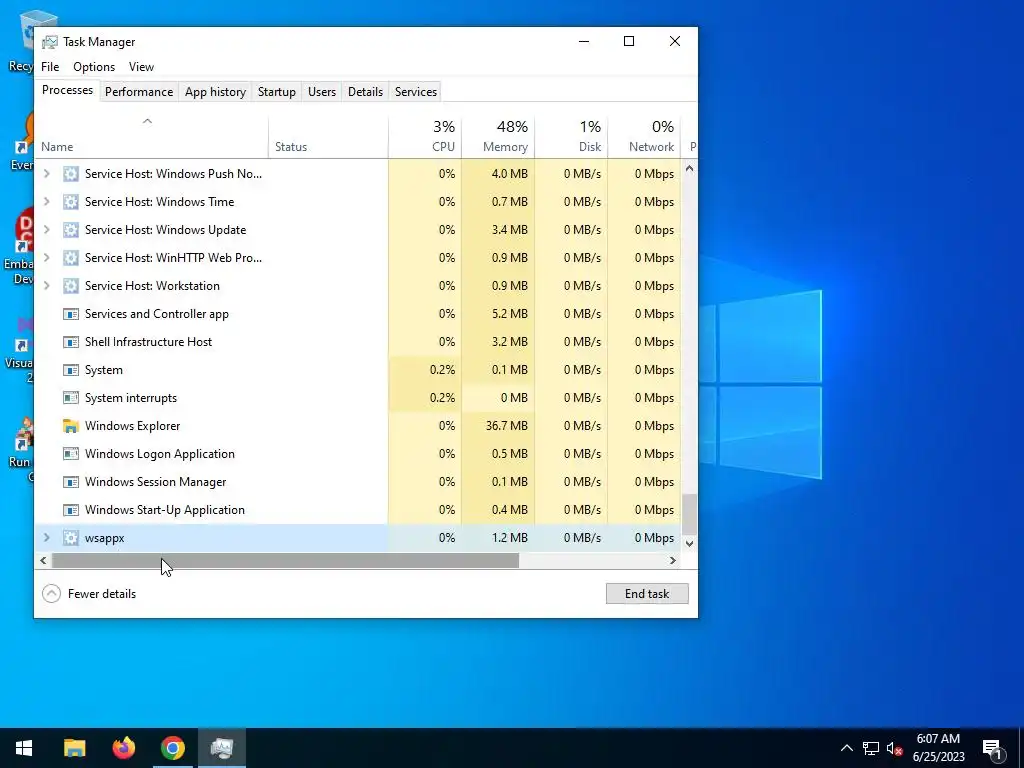Screen dimensions: 1024x768
Task: Click the Shell Infrastructure Host icon
Action: click(71, 342)
